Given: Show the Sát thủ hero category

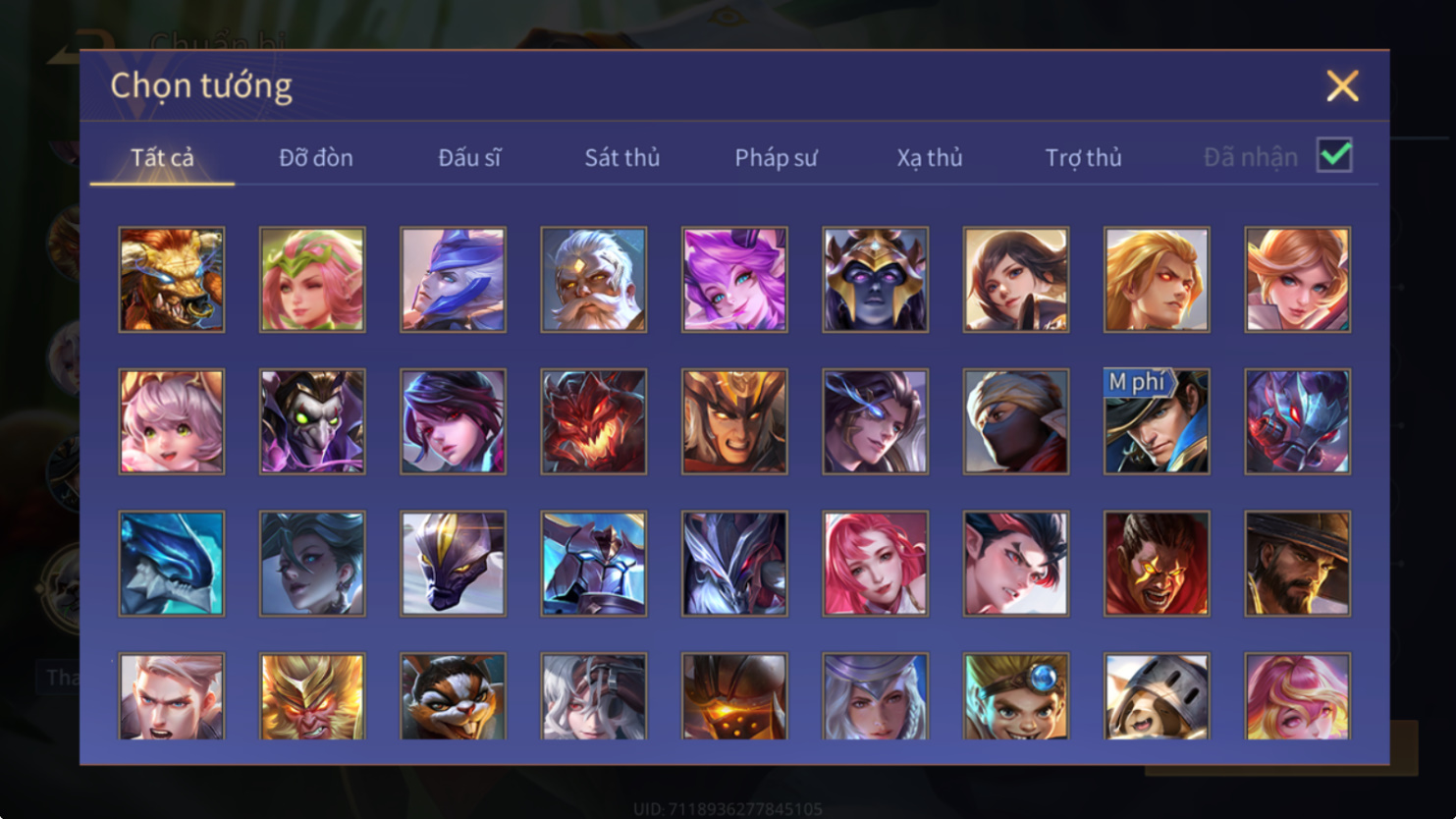Looking at the screenshot, I should (622, 157).
